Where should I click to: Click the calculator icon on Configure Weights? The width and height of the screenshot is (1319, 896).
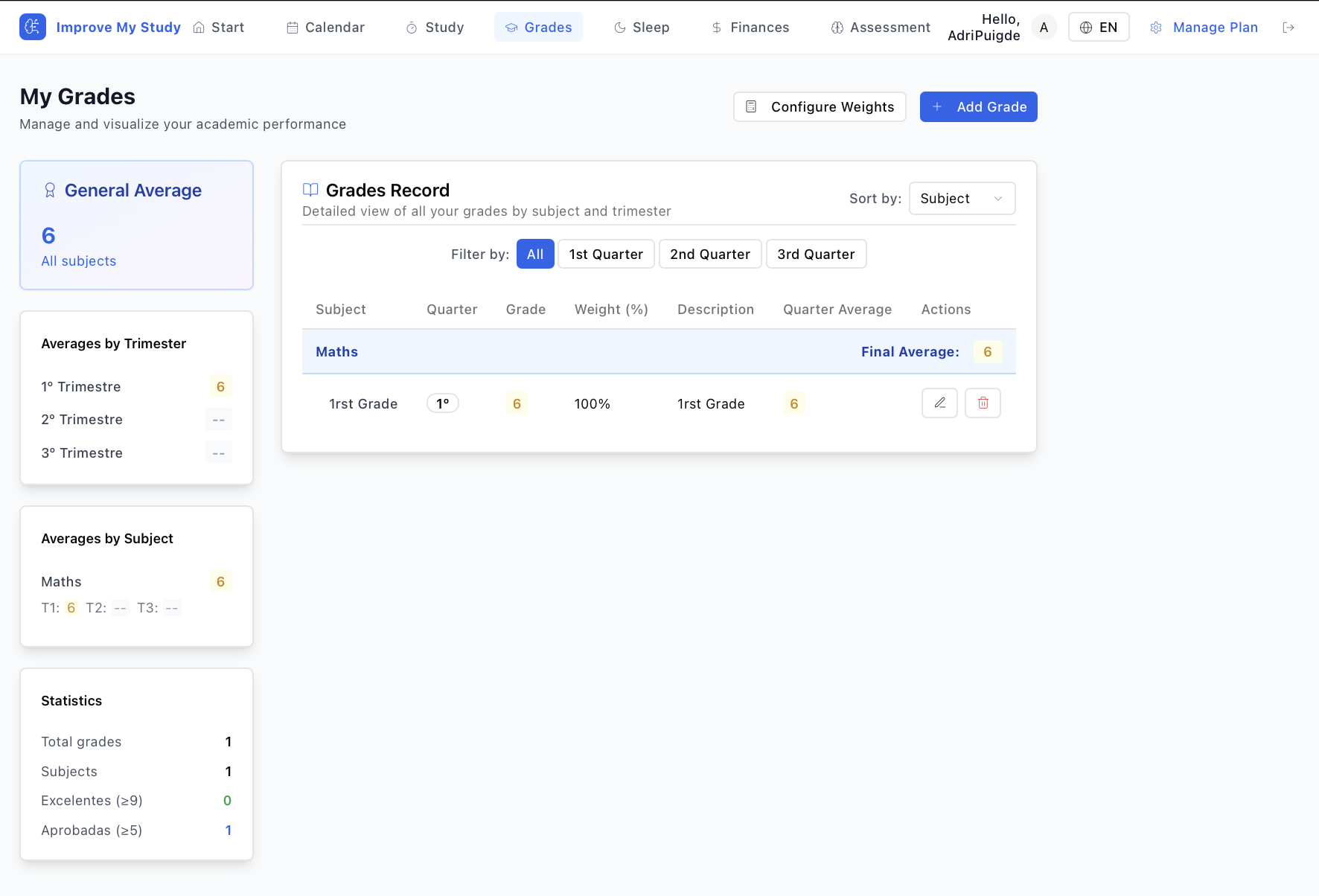click(x=751, y=106)
